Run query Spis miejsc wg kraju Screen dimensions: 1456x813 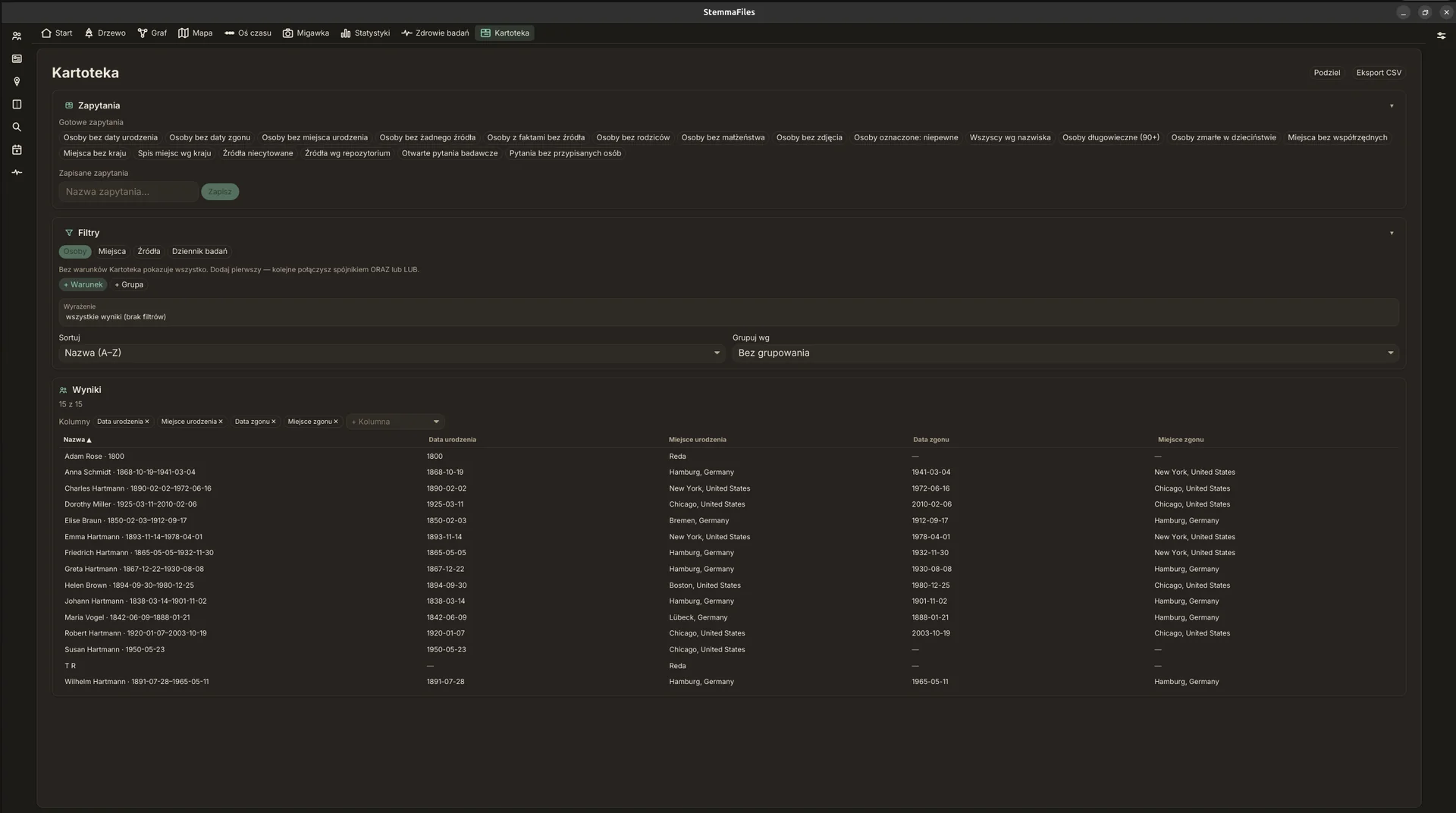point(174,153)
